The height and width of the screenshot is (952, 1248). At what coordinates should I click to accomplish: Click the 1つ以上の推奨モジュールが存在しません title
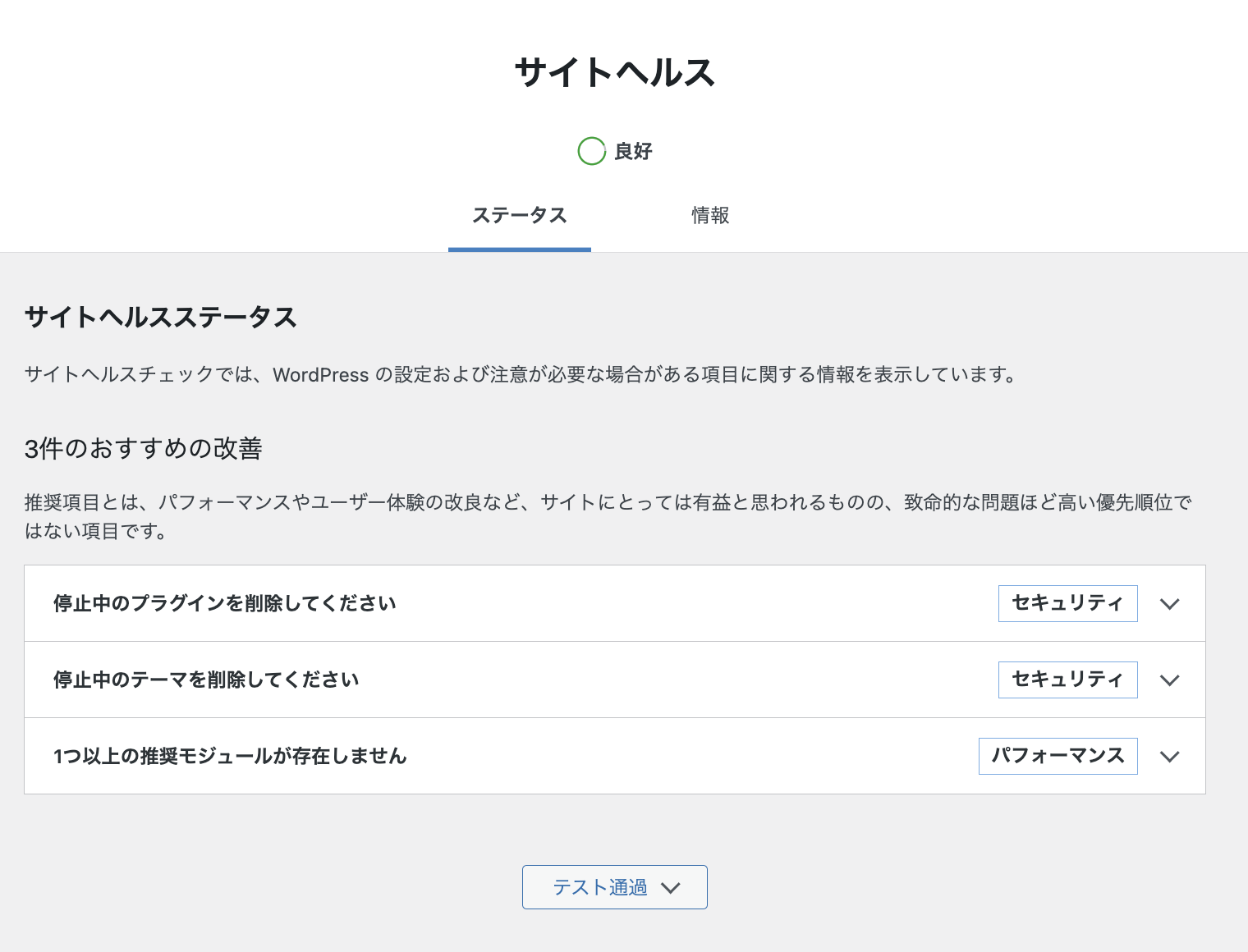230,757
